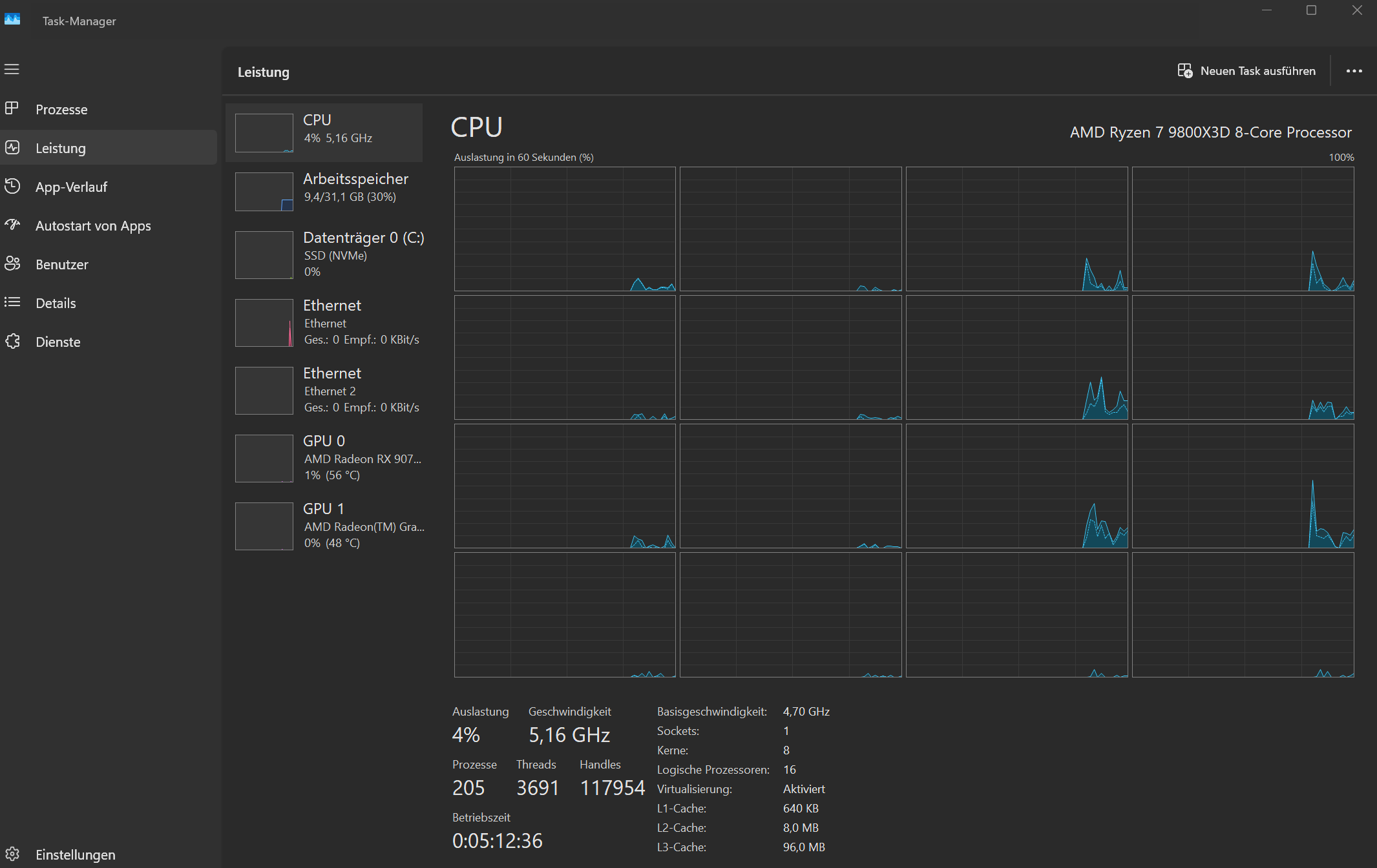Open the three-dots more options menu
The height and width of the screenshot is (868, 1377).
click(1354, 71)
